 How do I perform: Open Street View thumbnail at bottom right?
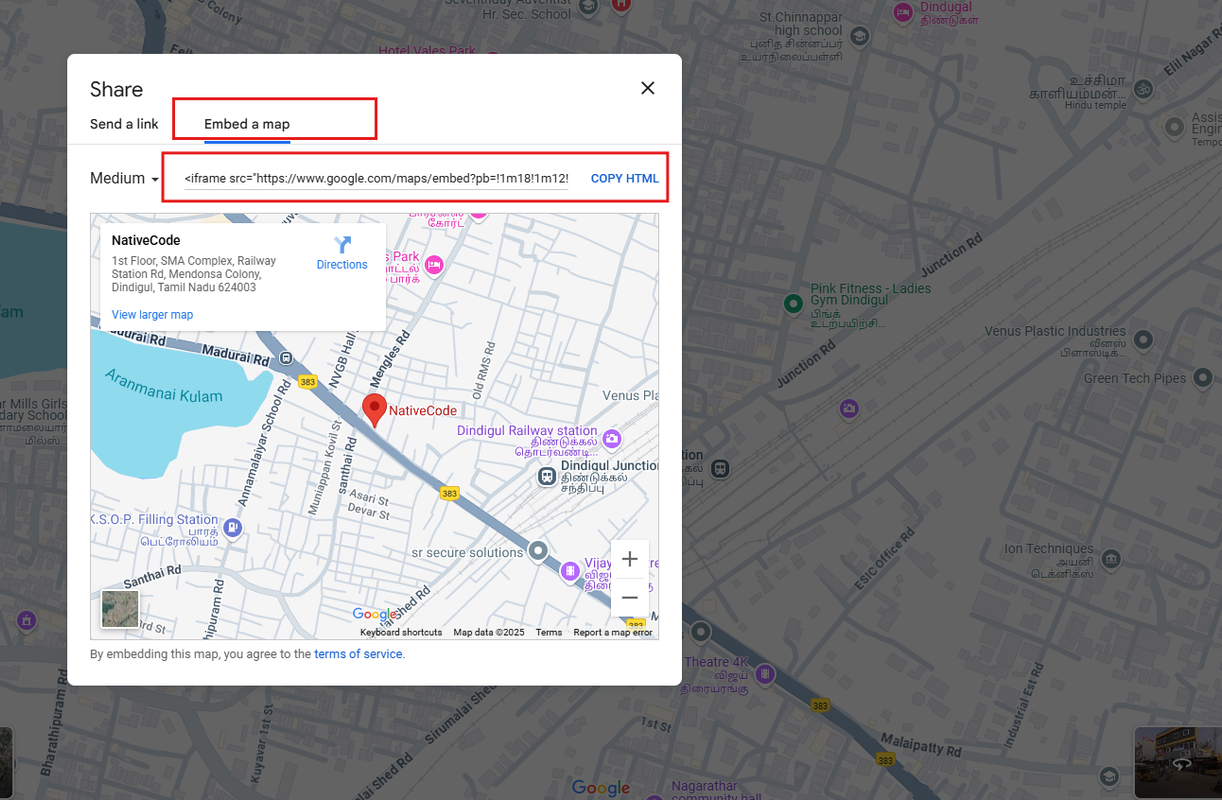(x=1178, y=761)
